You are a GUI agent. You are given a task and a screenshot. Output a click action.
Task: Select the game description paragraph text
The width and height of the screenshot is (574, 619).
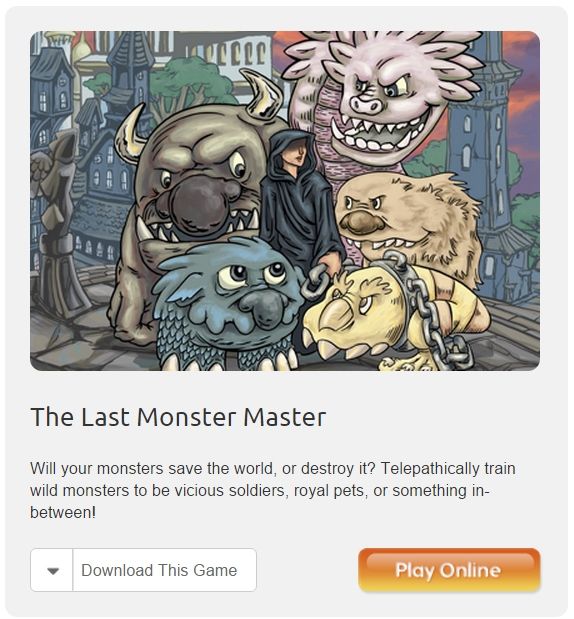click(273, 490)
